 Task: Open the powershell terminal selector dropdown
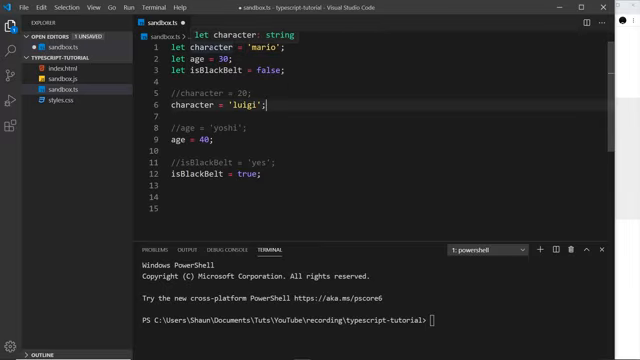(488, 250)
